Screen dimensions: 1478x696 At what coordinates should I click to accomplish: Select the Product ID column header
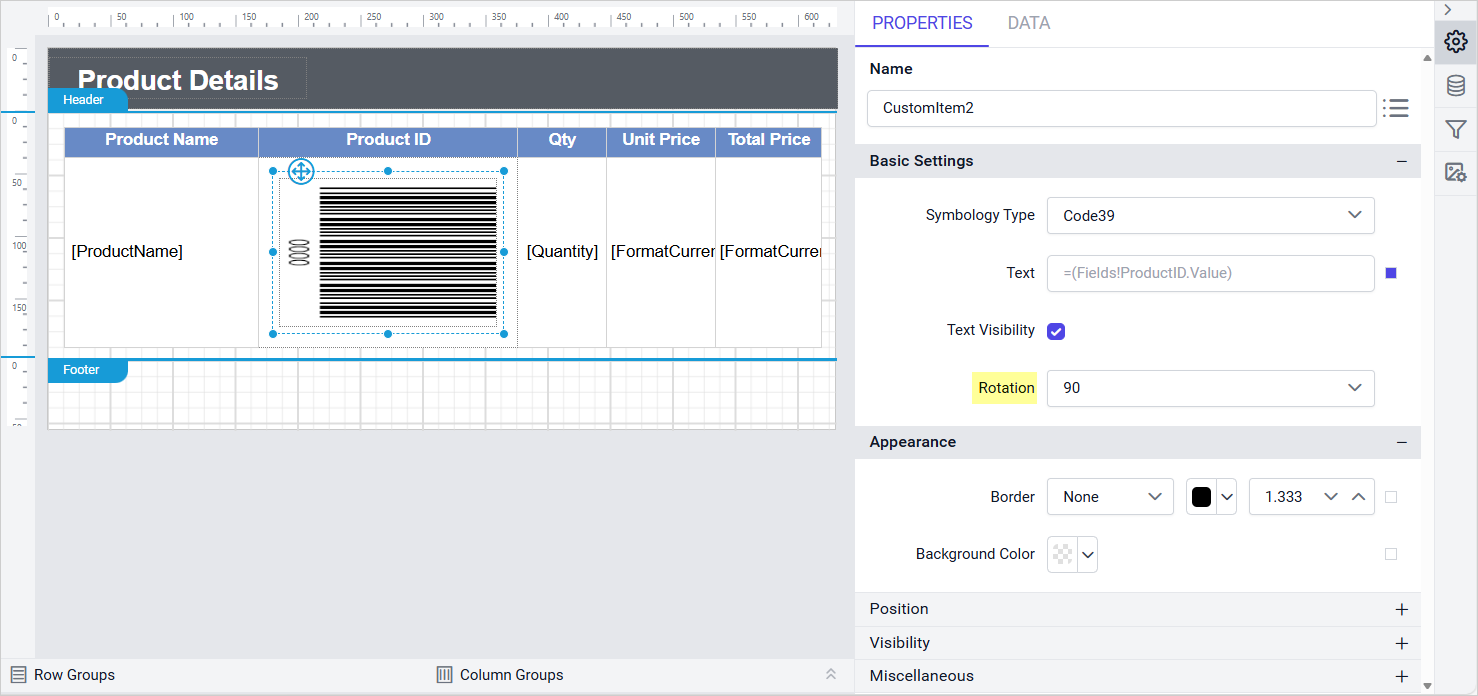pos(388,141)
